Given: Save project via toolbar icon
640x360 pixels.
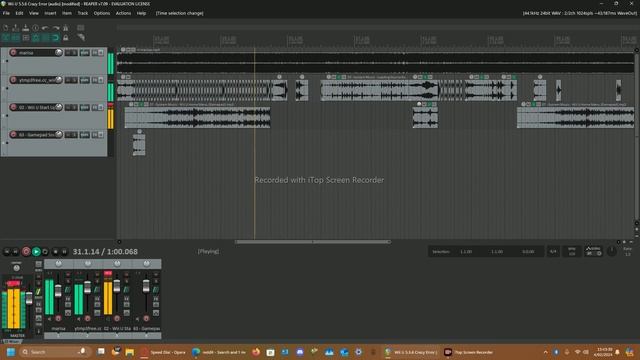Looking at the screenshot, I should [25, 28].
